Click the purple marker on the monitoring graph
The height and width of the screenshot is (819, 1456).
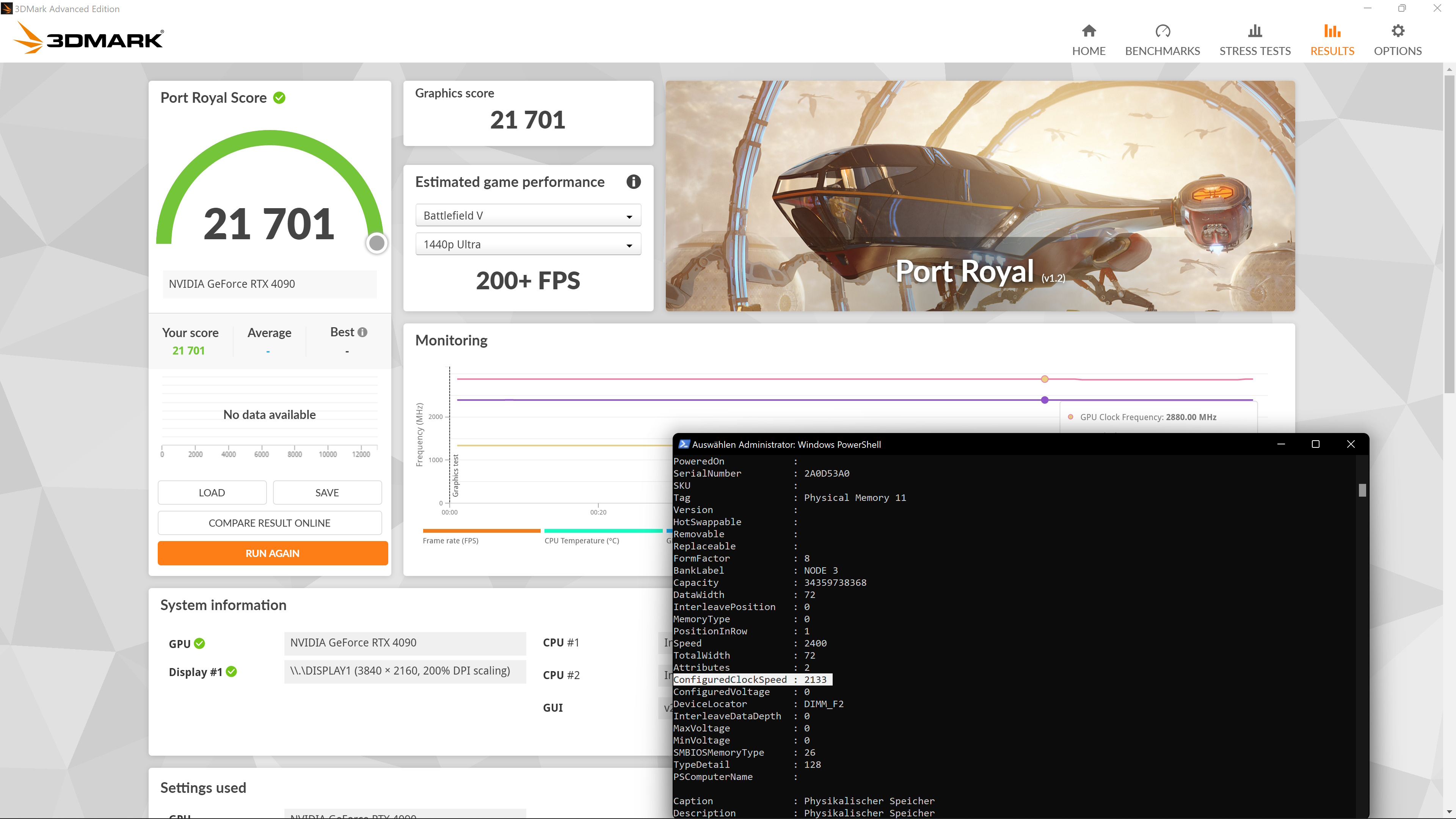[1045, 400]
